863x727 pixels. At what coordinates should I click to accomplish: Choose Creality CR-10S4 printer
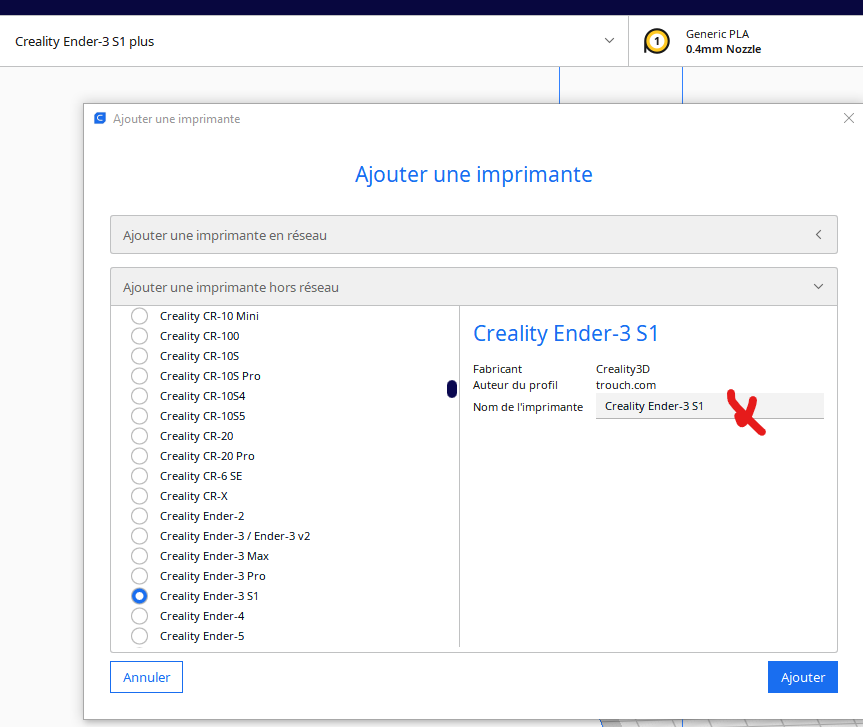click(x=139, y=396)
